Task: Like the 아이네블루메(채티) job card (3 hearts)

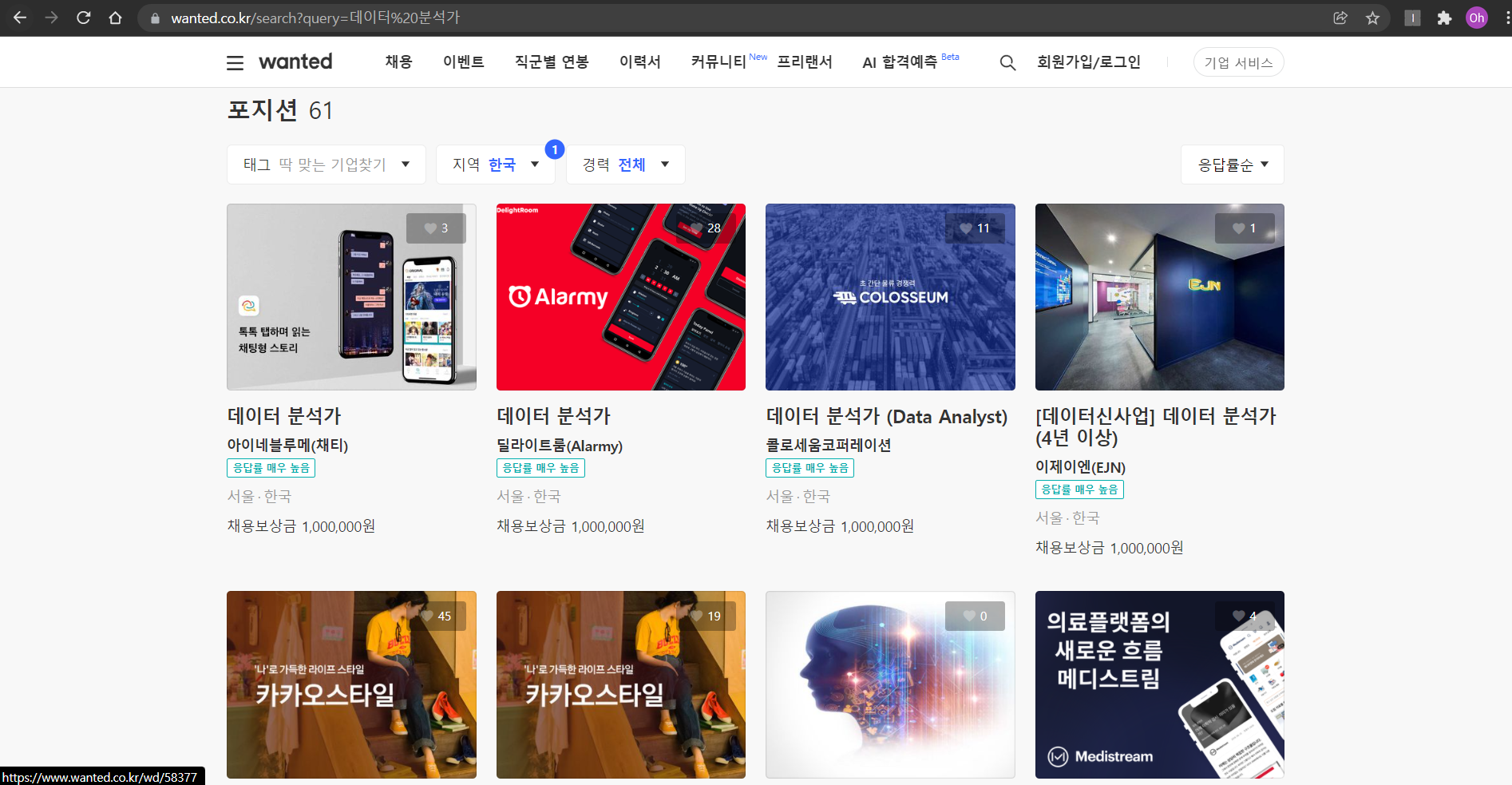Action: pos(436,228)
